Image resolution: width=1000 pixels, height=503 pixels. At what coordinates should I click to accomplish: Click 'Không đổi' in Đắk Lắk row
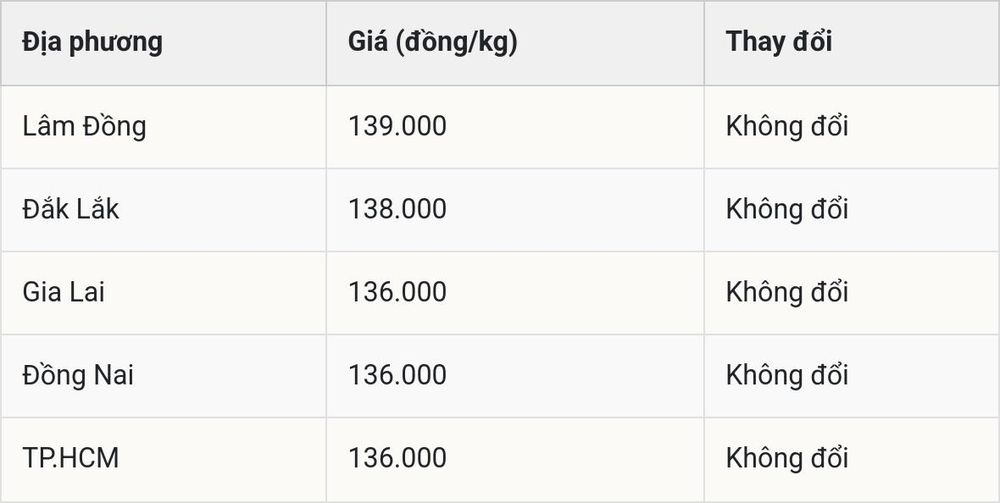(x=787, y=209)
